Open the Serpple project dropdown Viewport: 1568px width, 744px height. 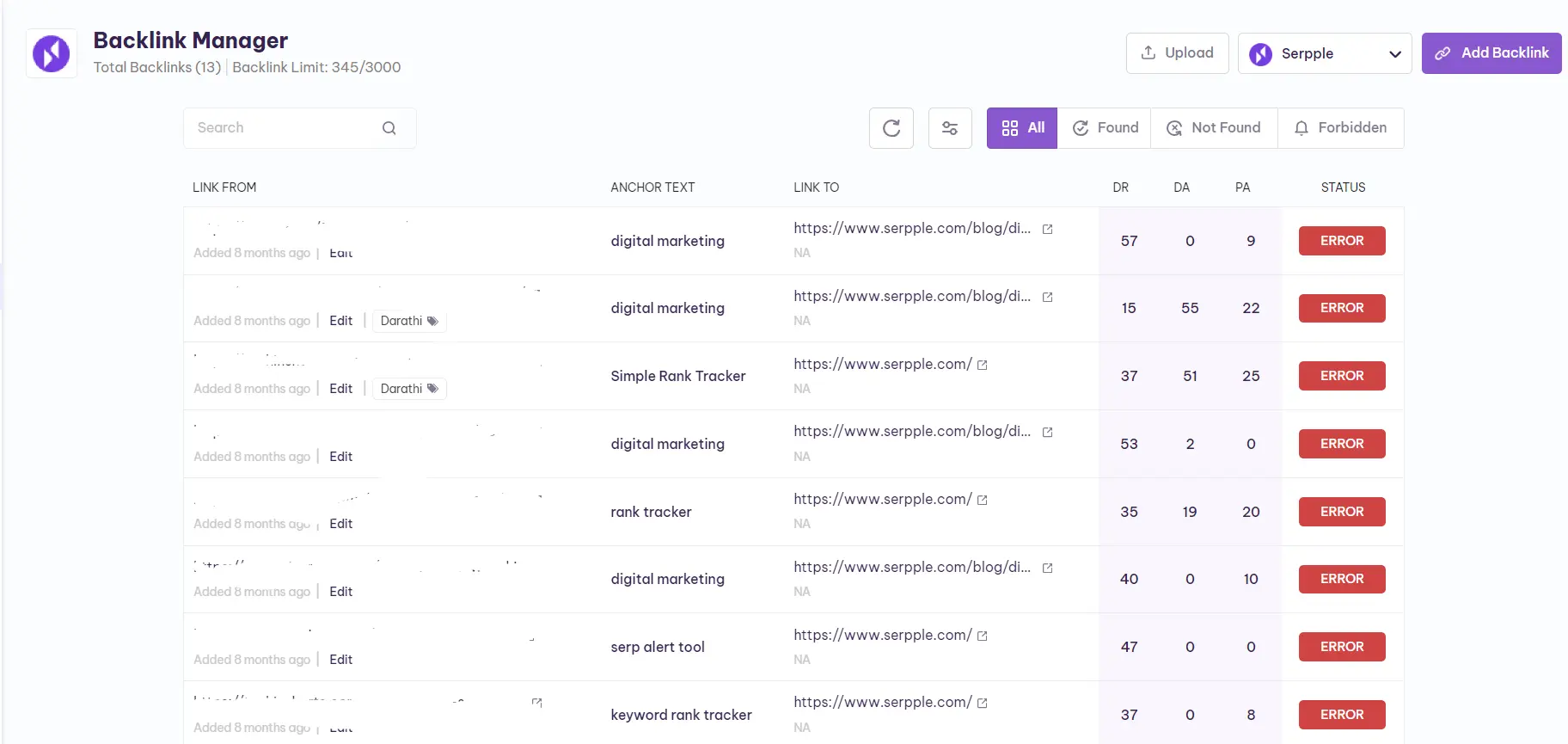(1325, 53)
